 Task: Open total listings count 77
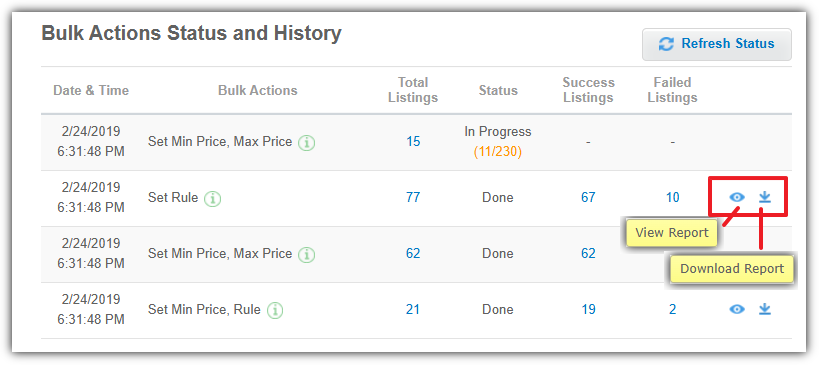tap(413, 197)
